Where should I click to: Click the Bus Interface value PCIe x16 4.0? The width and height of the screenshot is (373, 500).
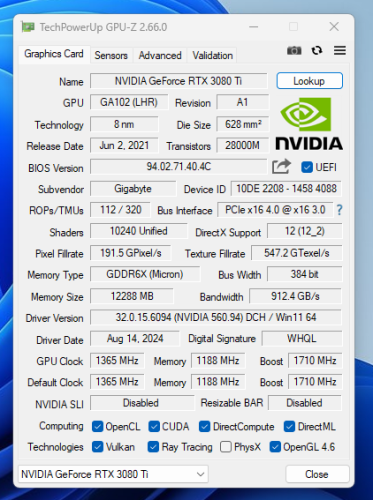tap(275, 210)
